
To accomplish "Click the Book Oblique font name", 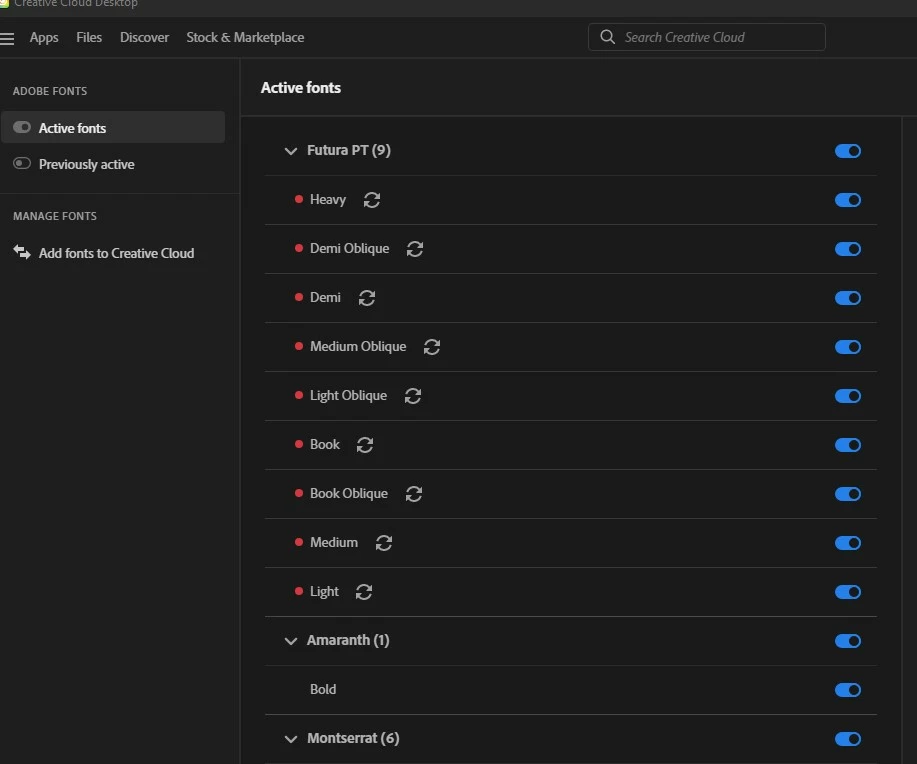I will click(x=349, y=494).
